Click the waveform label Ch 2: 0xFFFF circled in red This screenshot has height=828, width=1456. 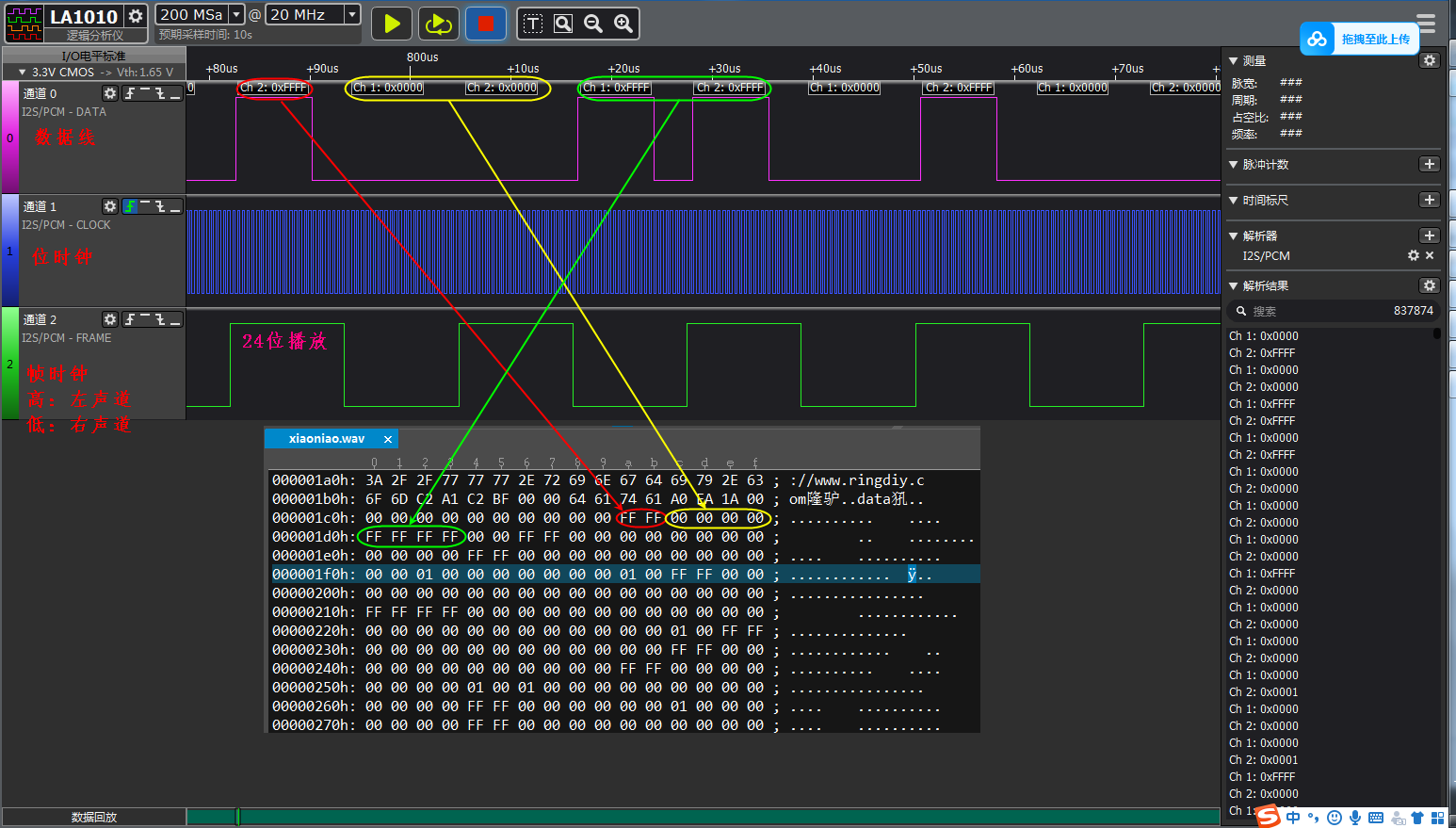pos(273,88)
